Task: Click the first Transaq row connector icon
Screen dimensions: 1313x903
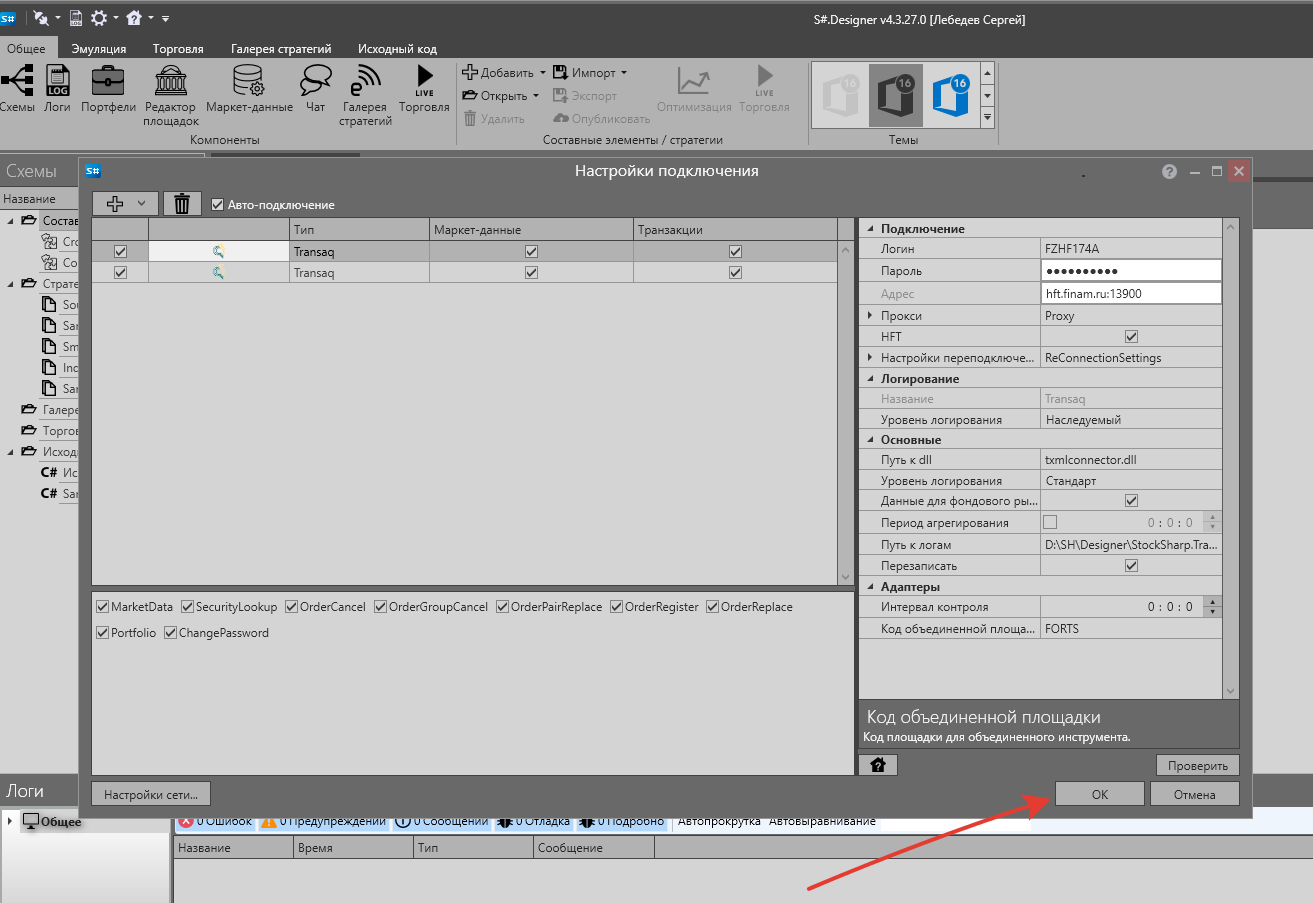Action: [219, 252]
